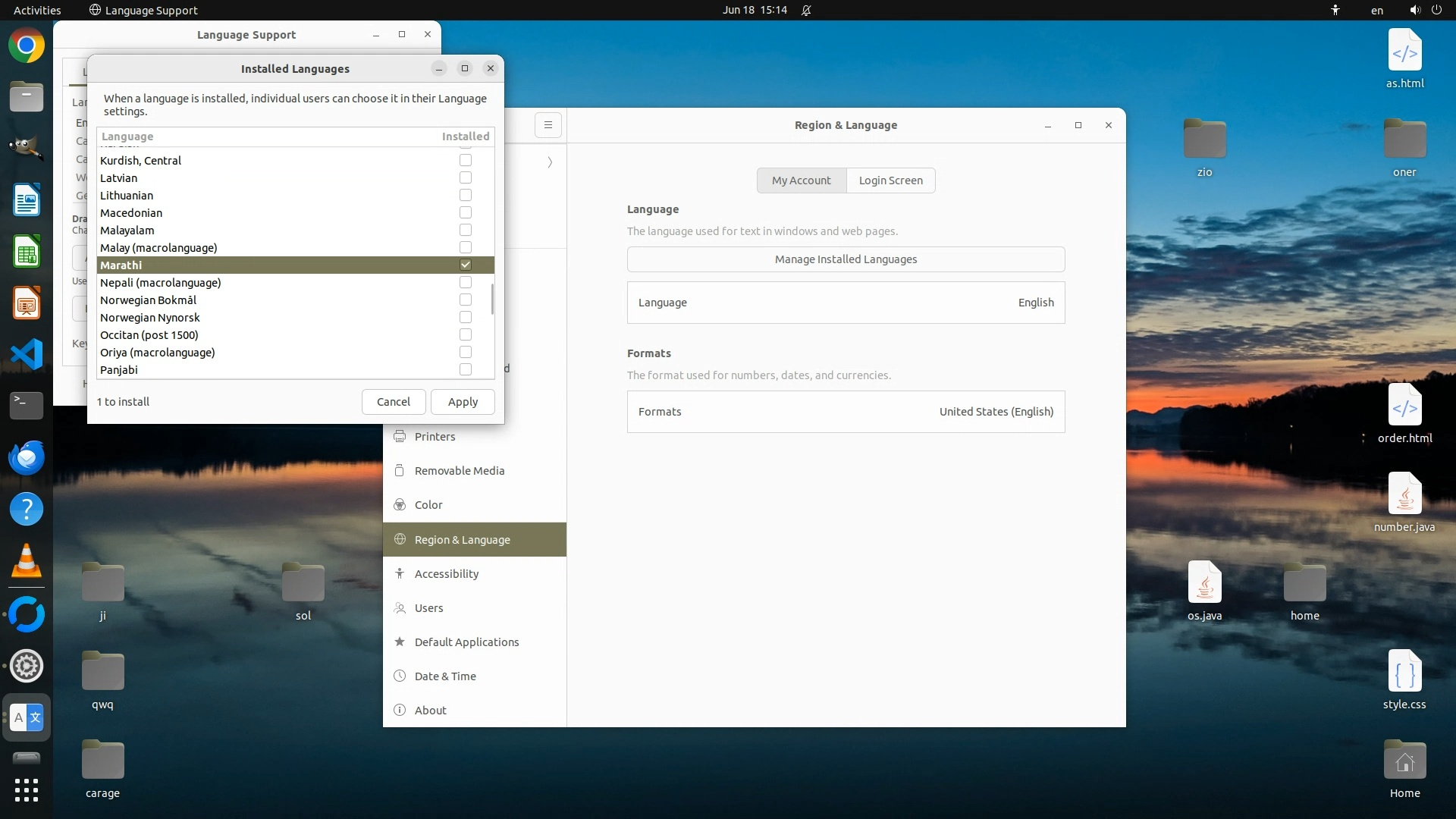Check the Latvian language checkbox
The width and height of the screenshot is (1456, 819).
click(466, 178)
